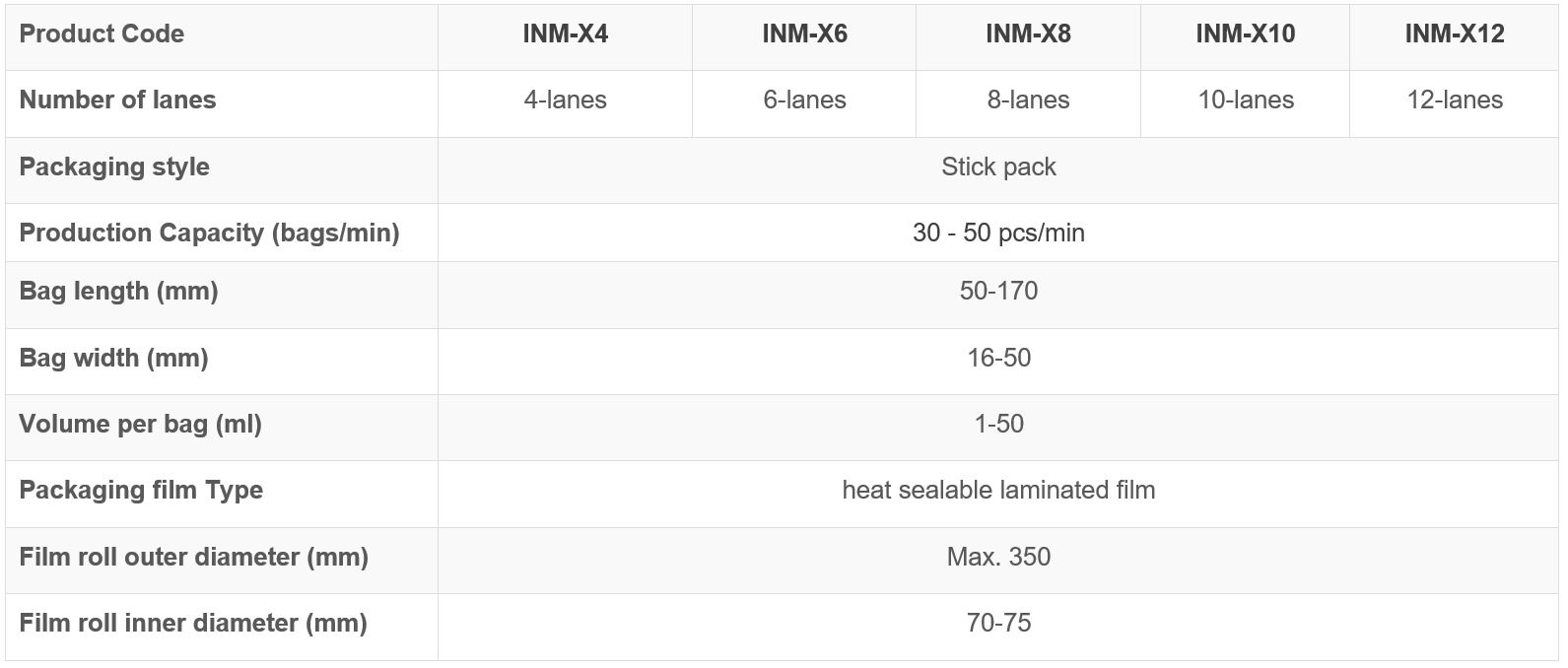Select the 30 - 50 pcs/min capacity value
The width and height of the screenshot is (1568, 668).
click(x=998, y=234)
